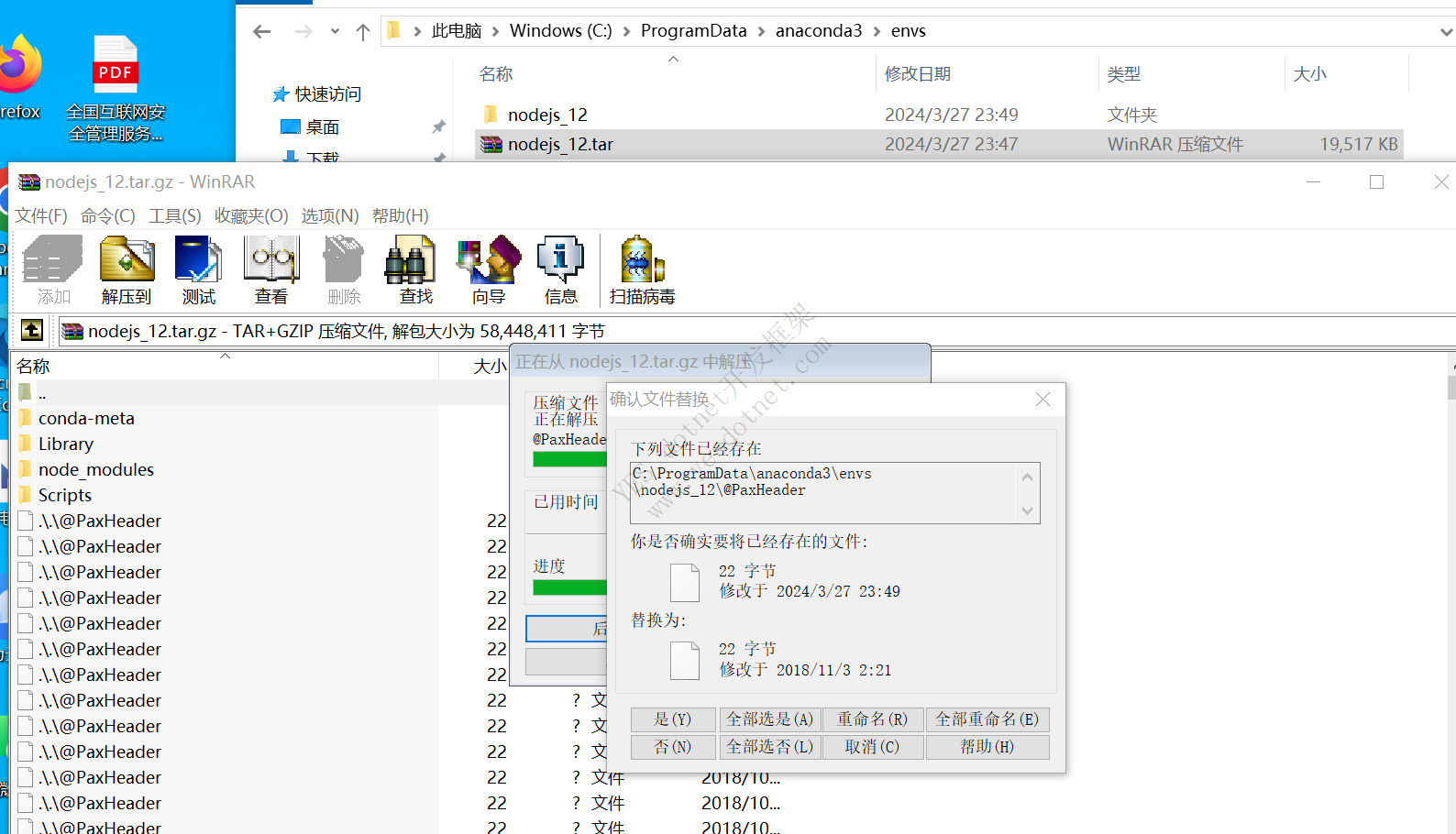
Task: Click the 快速访问 star icon in sidebar
Action: pos(281,94)
